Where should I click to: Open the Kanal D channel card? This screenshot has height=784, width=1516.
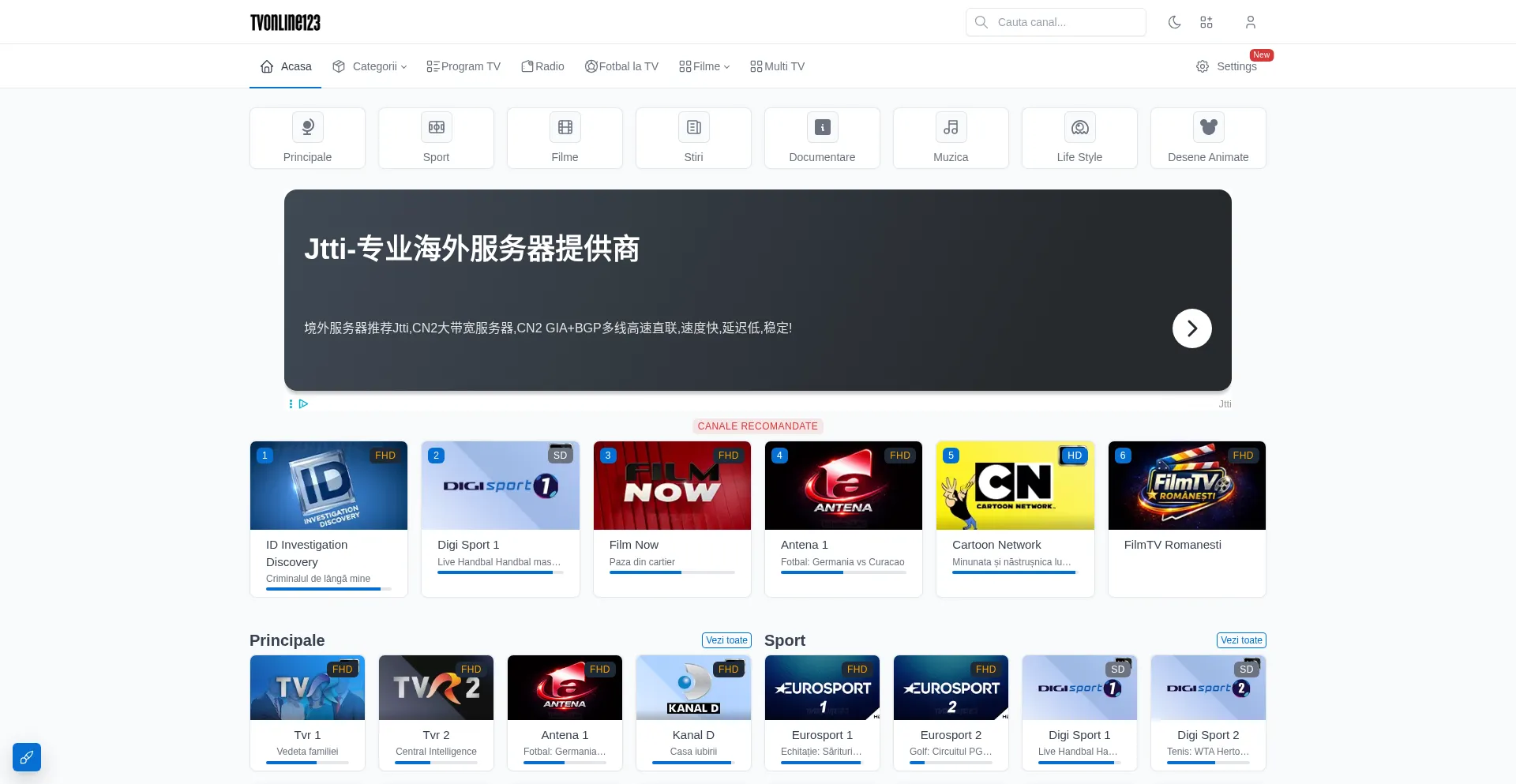point(694,713)
